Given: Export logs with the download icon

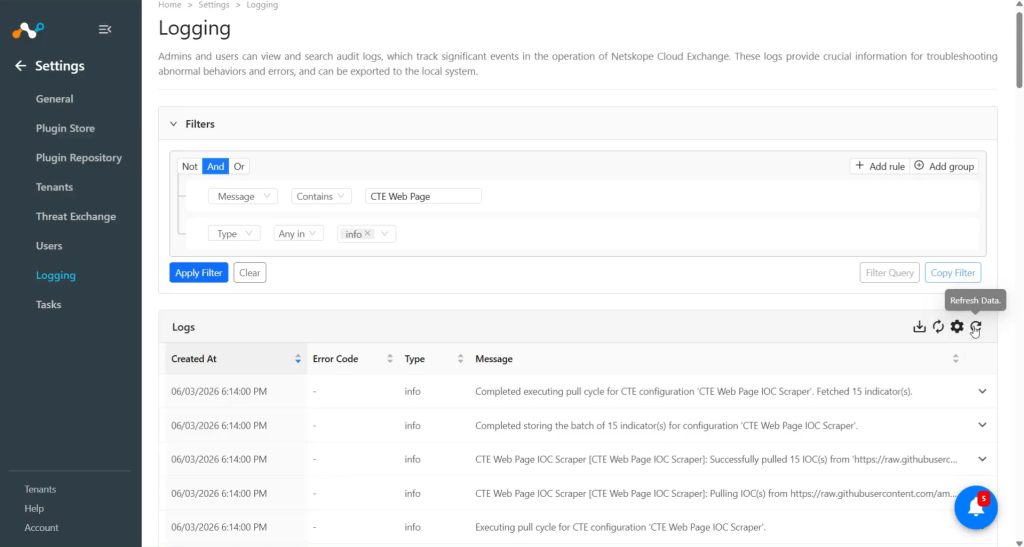Looking at the screenshot, I should [x=919, y=326].
